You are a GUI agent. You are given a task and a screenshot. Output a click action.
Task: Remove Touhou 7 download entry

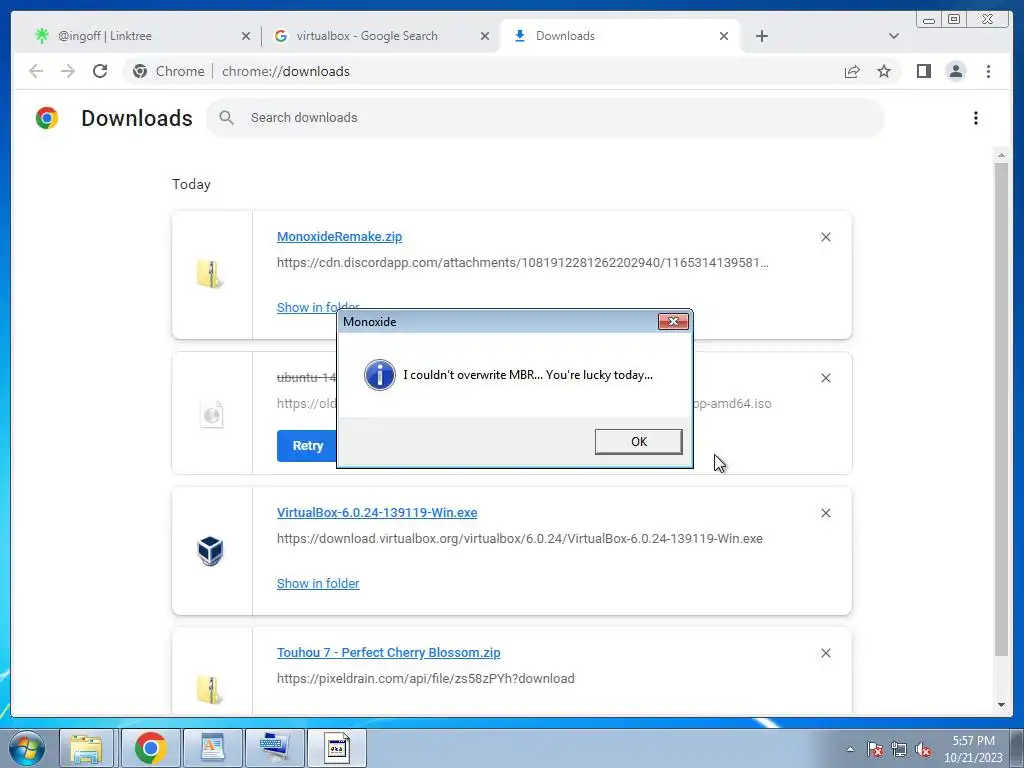[825, 653]
